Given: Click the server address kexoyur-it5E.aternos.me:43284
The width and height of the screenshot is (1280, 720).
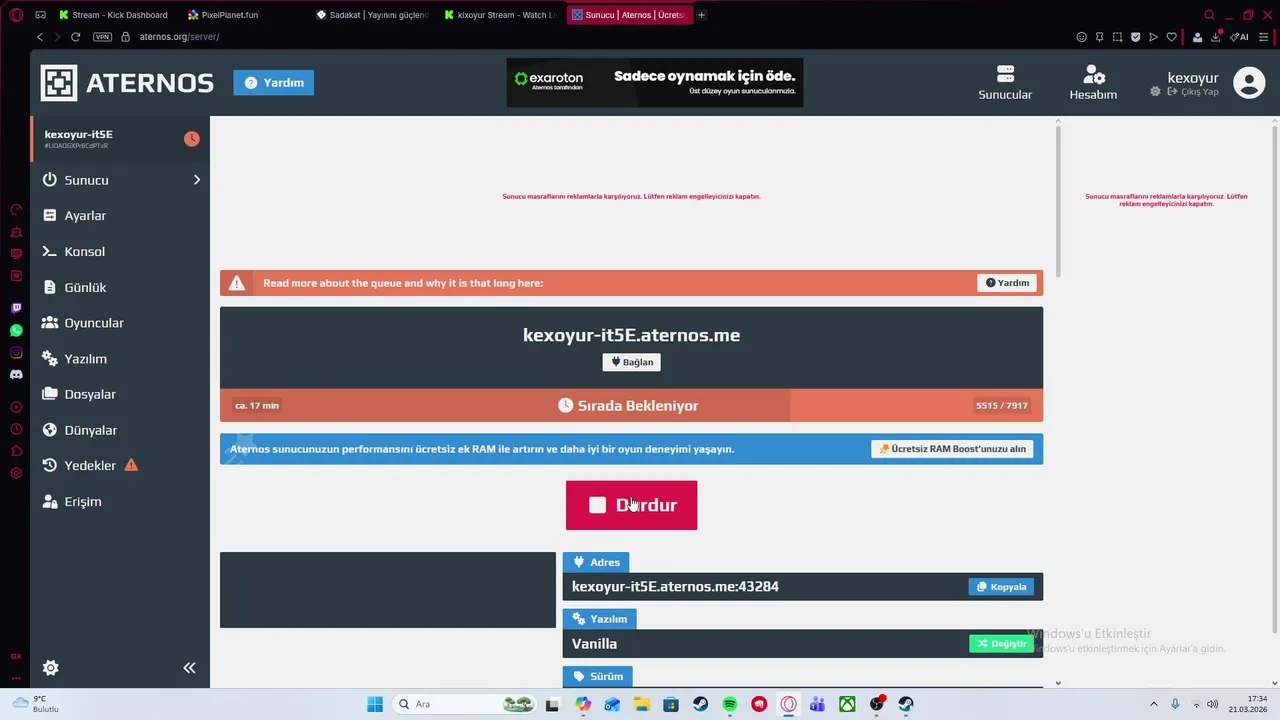Looking at the screenshot, I should click(675, 587).
